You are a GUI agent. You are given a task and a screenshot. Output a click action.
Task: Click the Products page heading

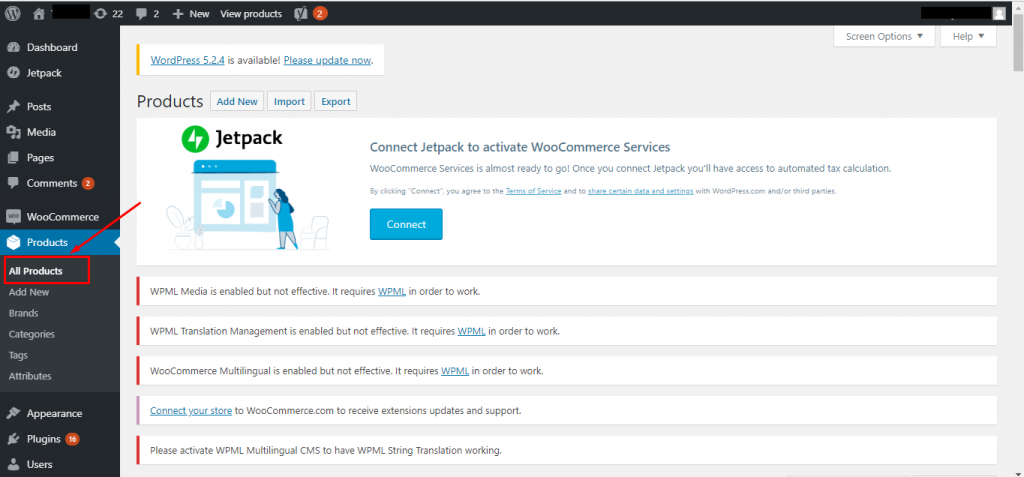click(170, 101)
